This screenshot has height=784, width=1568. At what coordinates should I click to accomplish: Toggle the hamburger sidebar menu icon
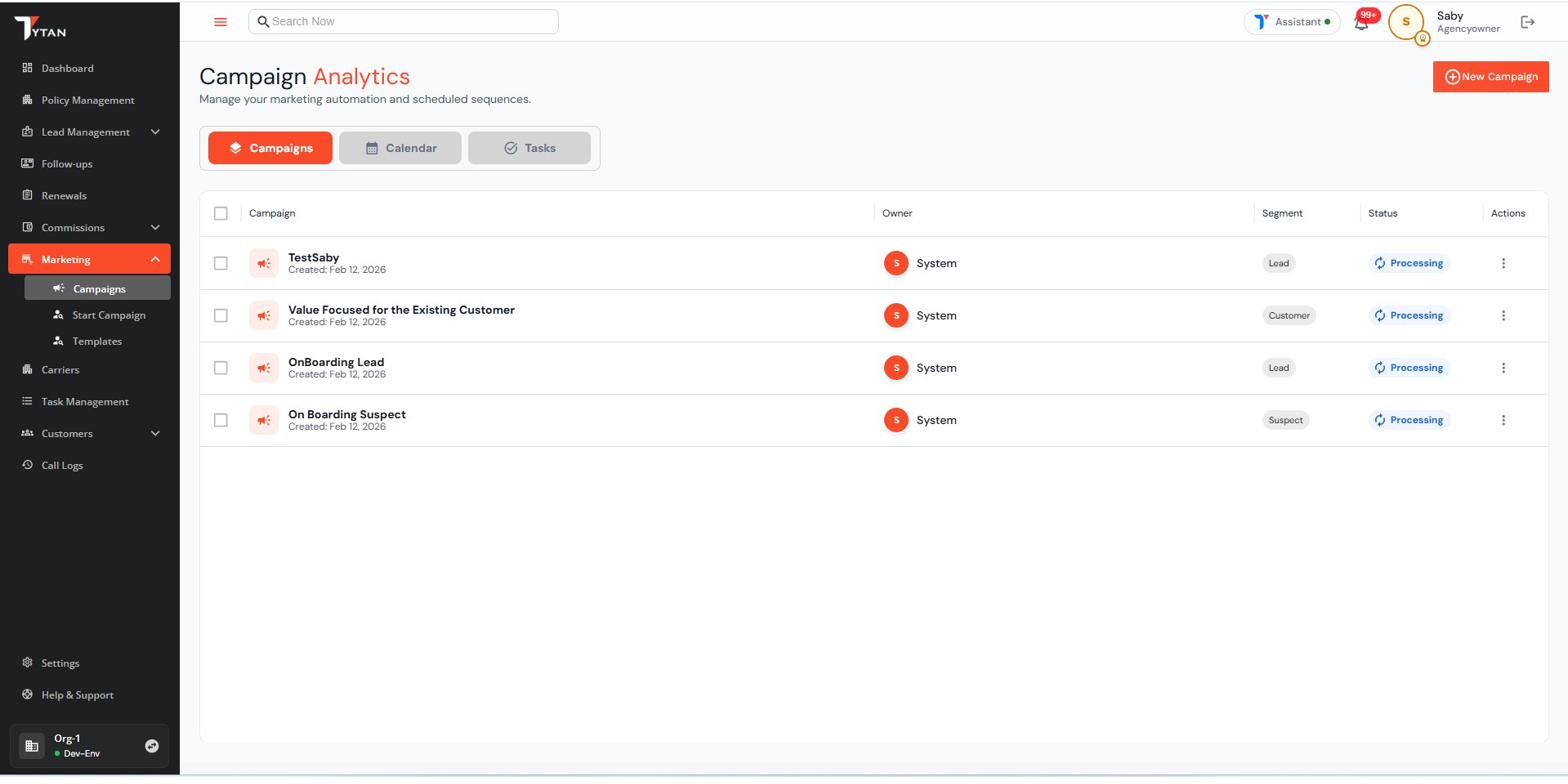coord(221,22)
